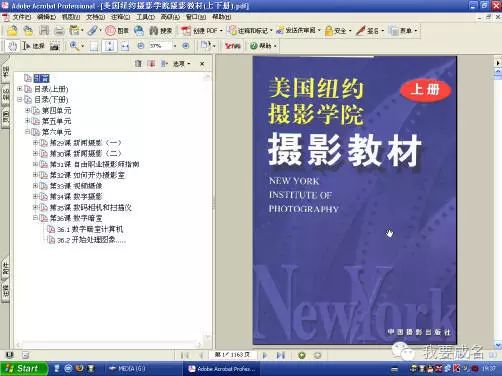Open the Security padlock menu
Image resolution: width=502 pixels, height=376 pixels.
click(338, 31)
